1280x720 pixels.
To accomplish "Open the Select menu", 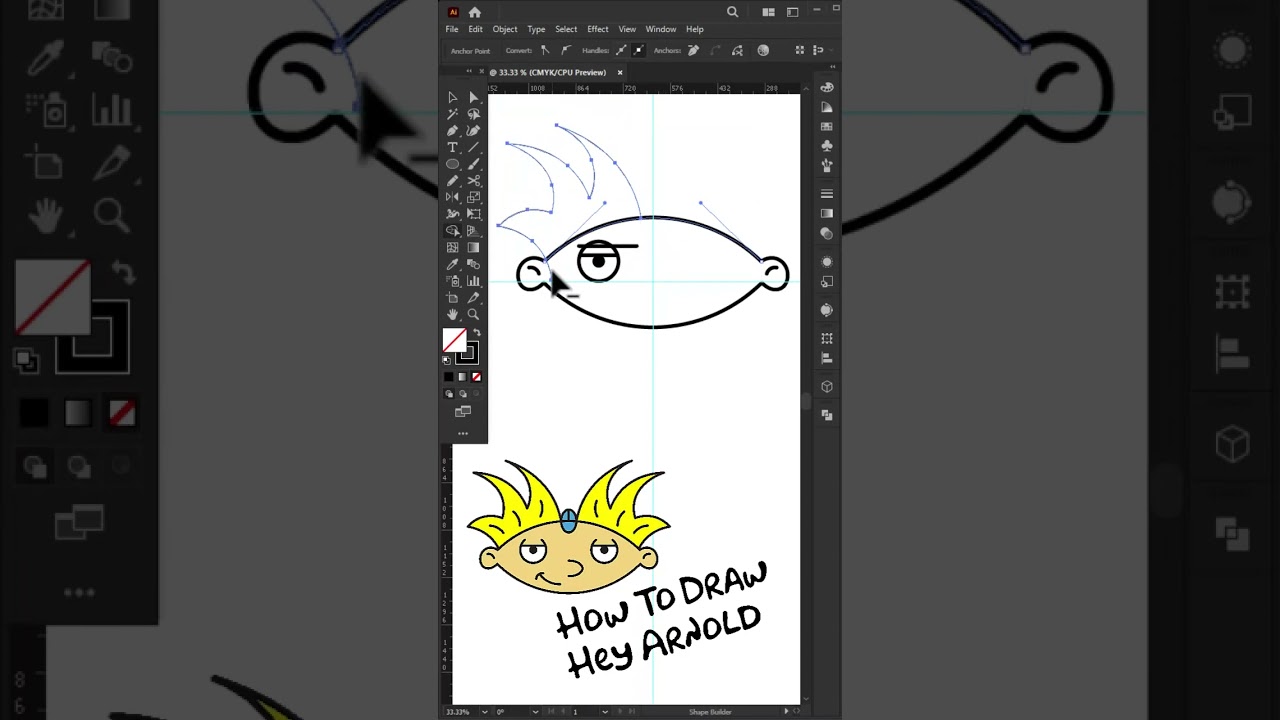I will coord(566,29).
